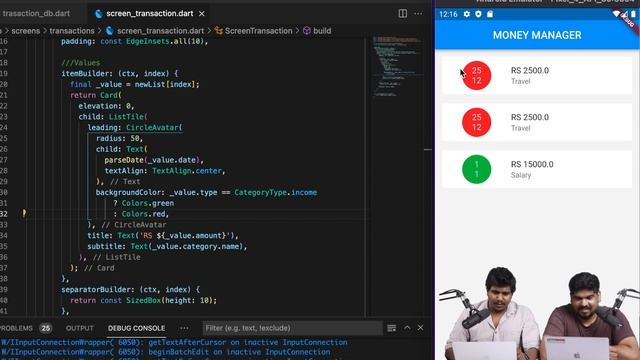Click the beginBatchEdit debug log line
This screenshot has height=360, width=640.
pyautogui.click(x=166, y=352)
